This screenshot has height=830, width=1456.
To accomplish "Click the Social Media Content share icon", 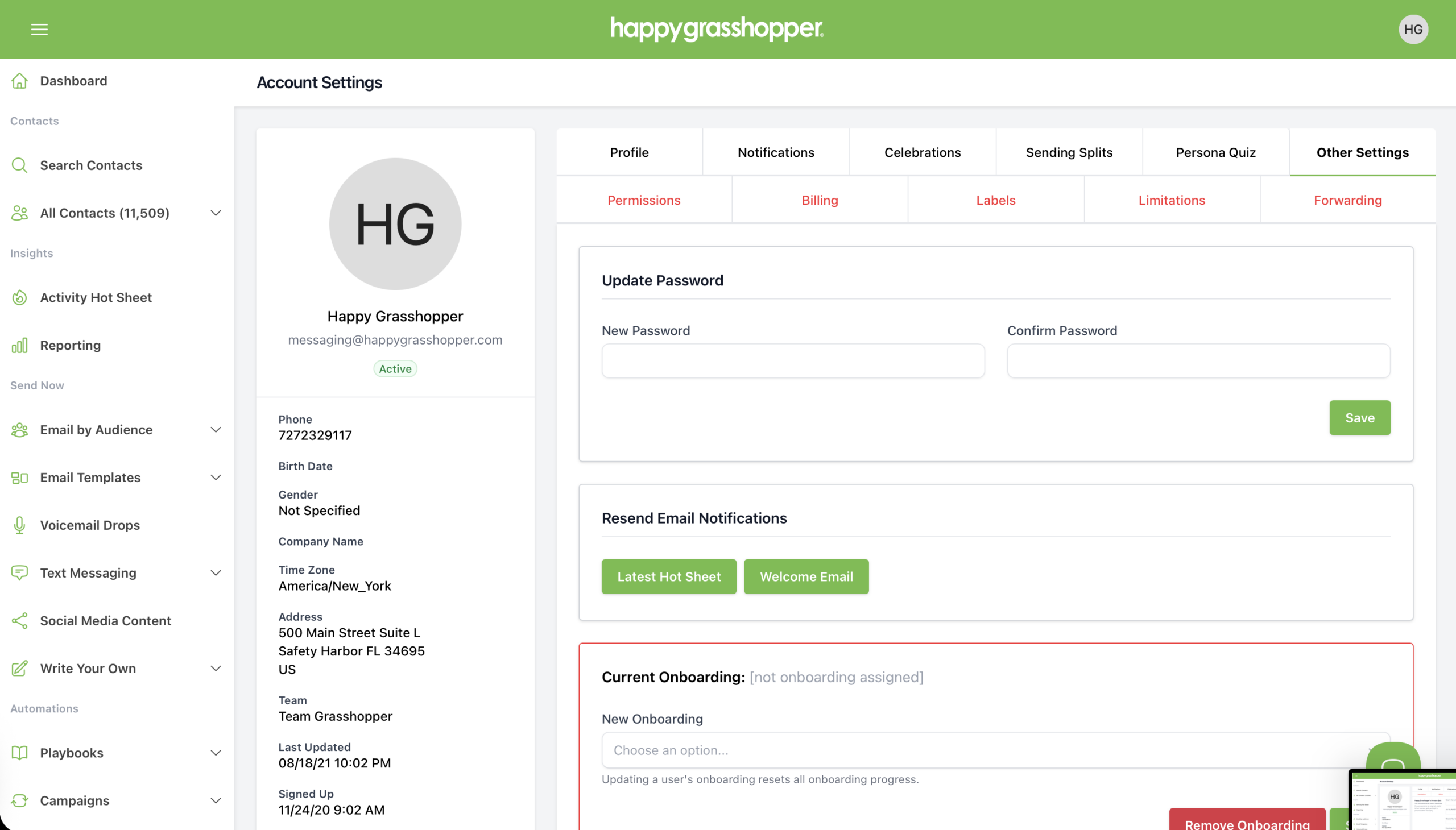I will [19, 621].
